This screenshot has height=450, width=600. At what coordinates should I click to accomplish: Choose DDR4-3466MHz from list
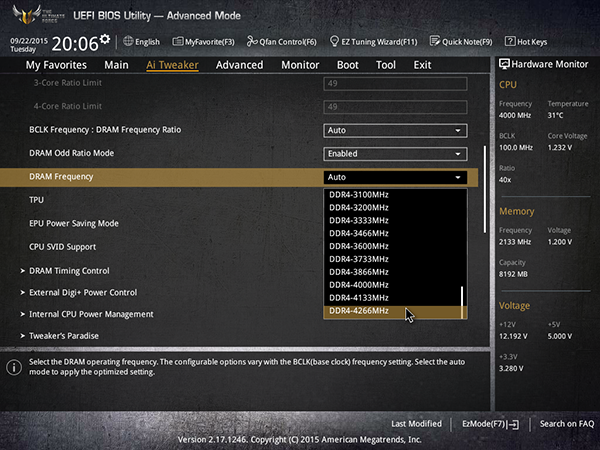395,233
